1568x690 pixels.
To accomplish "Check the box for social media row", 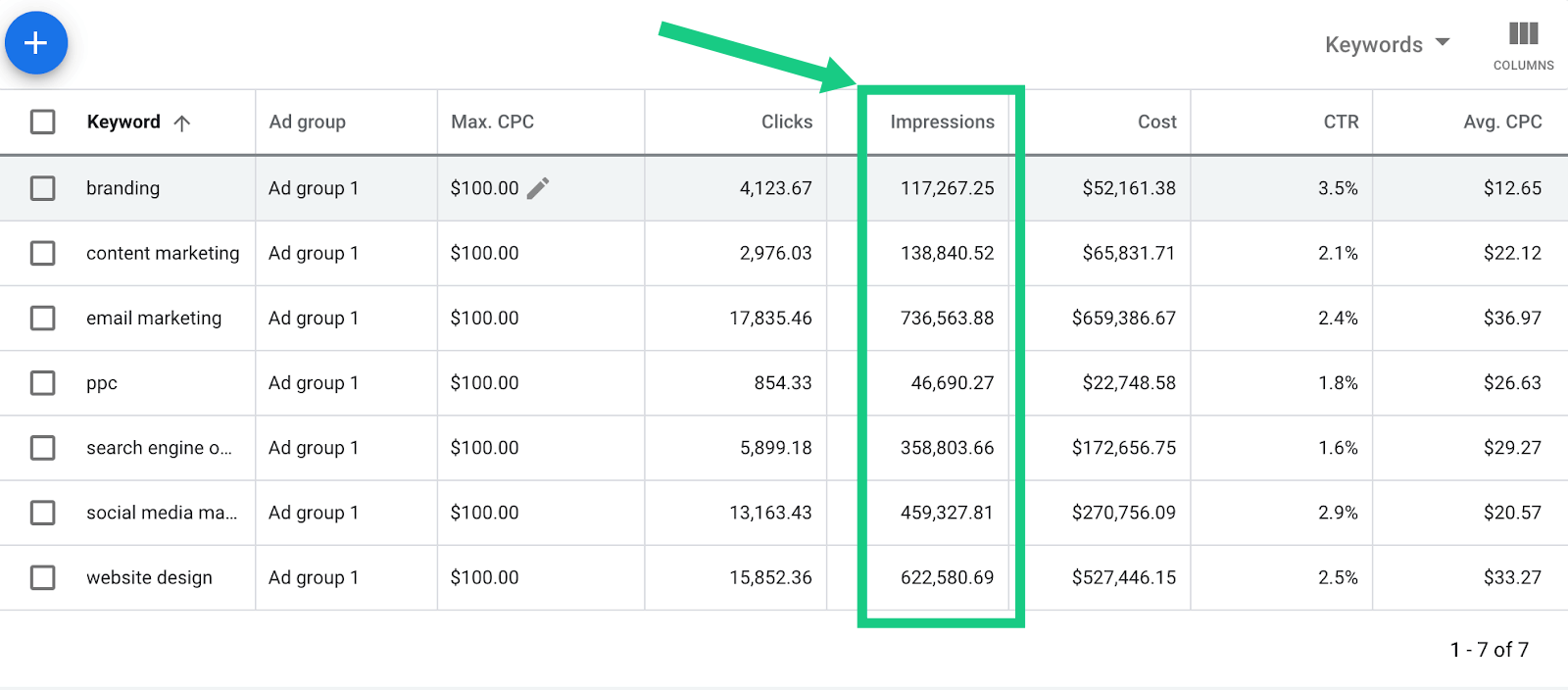I will (x=43, y=513).
